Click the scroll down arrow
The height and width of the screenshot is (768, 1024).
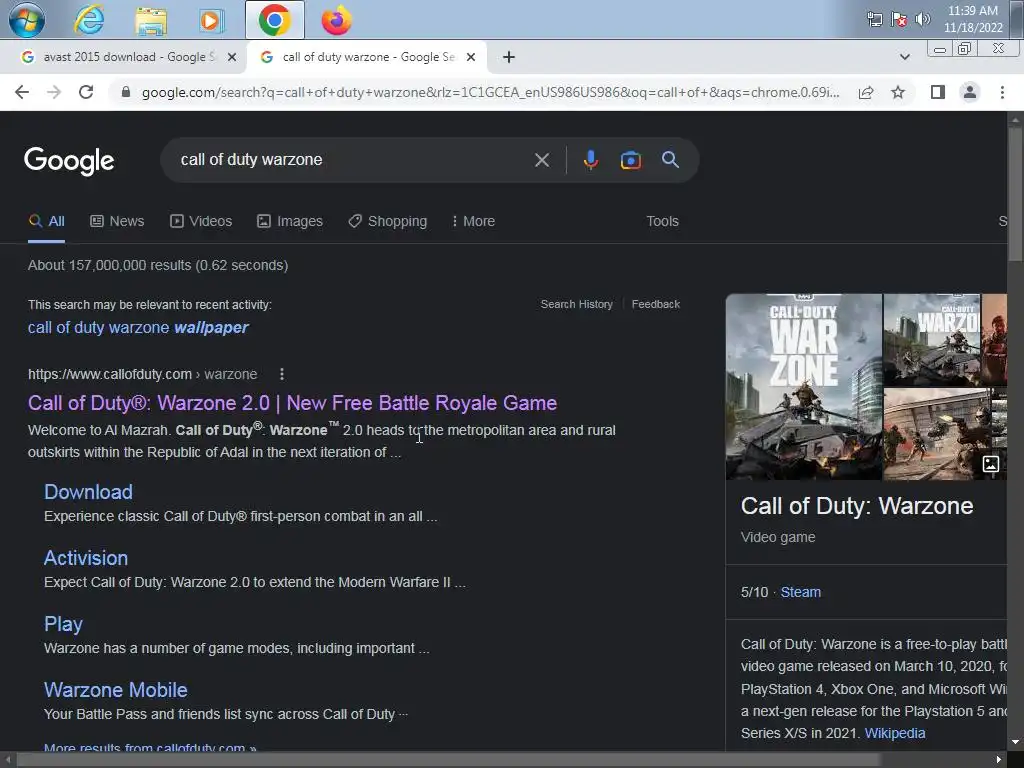pyautogui.click(x=1015, y=743)
